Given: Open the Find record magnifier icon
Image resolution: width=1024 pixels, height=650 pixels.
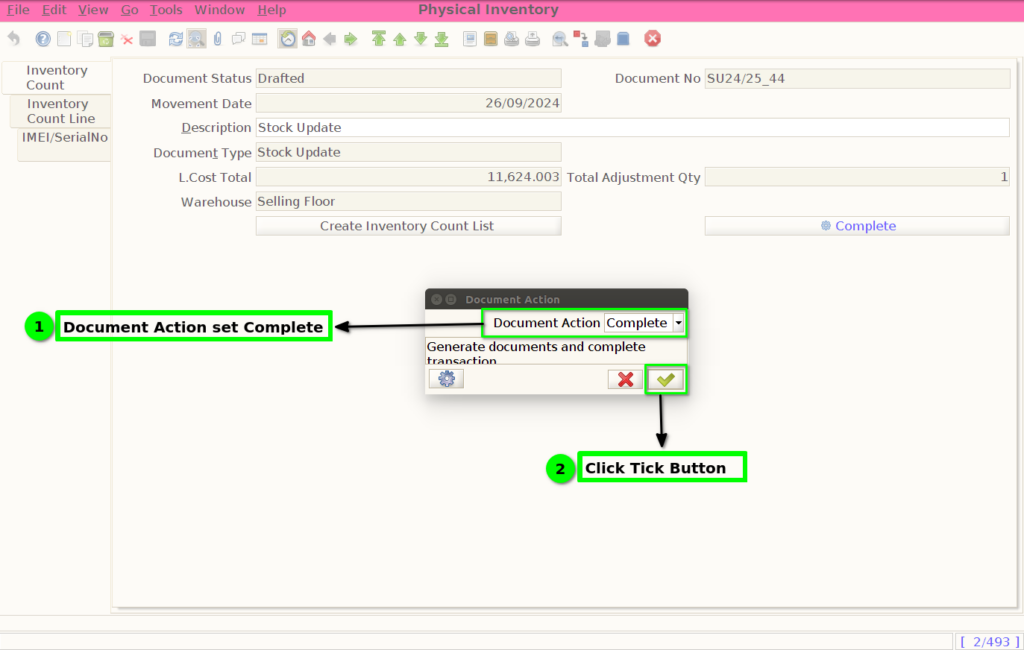Looking at the screenshot, I should click(197, 39).
